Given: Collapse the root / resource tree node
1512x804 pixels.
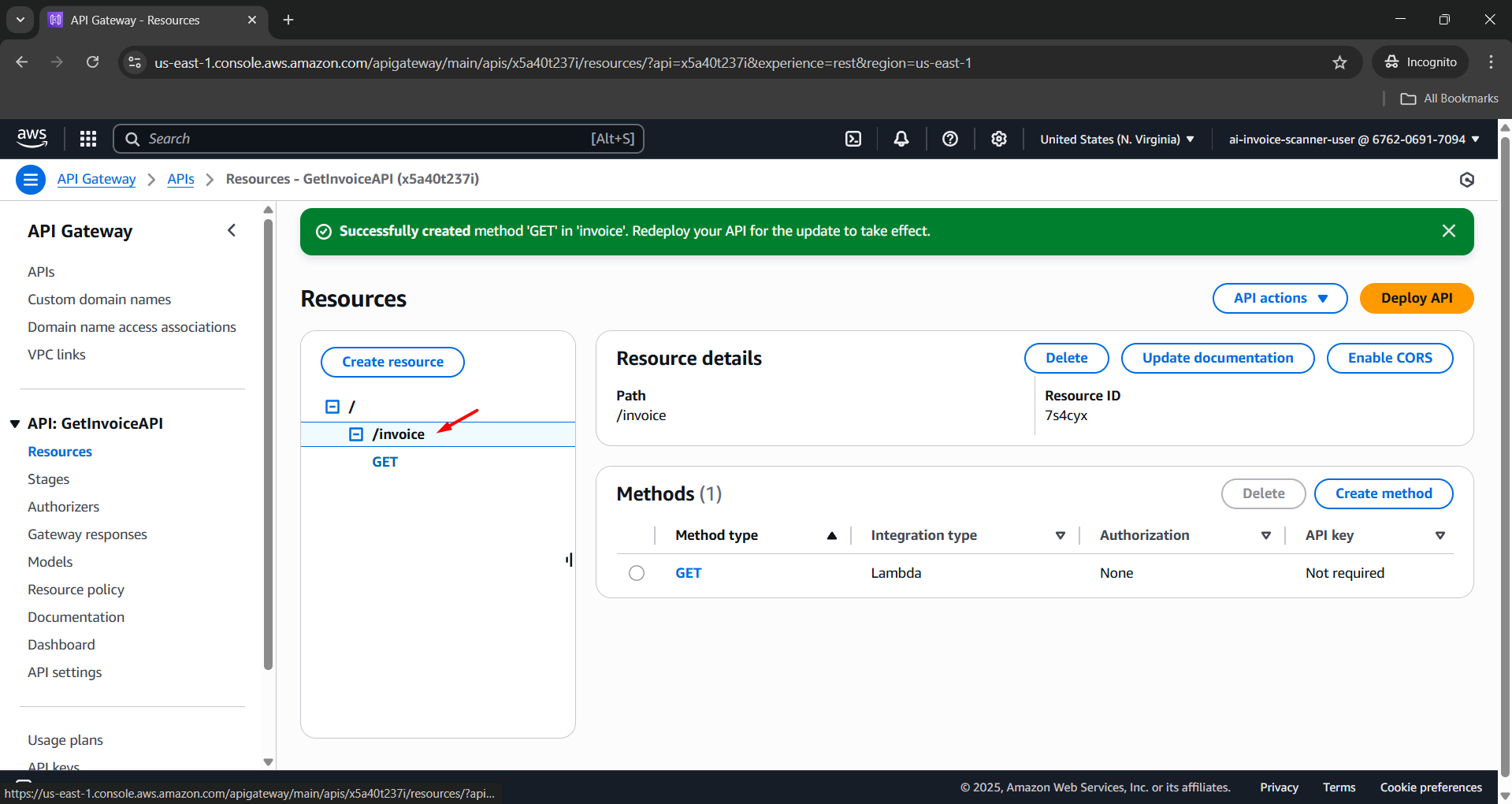Looking at the screenshot, I should [332, 407].
